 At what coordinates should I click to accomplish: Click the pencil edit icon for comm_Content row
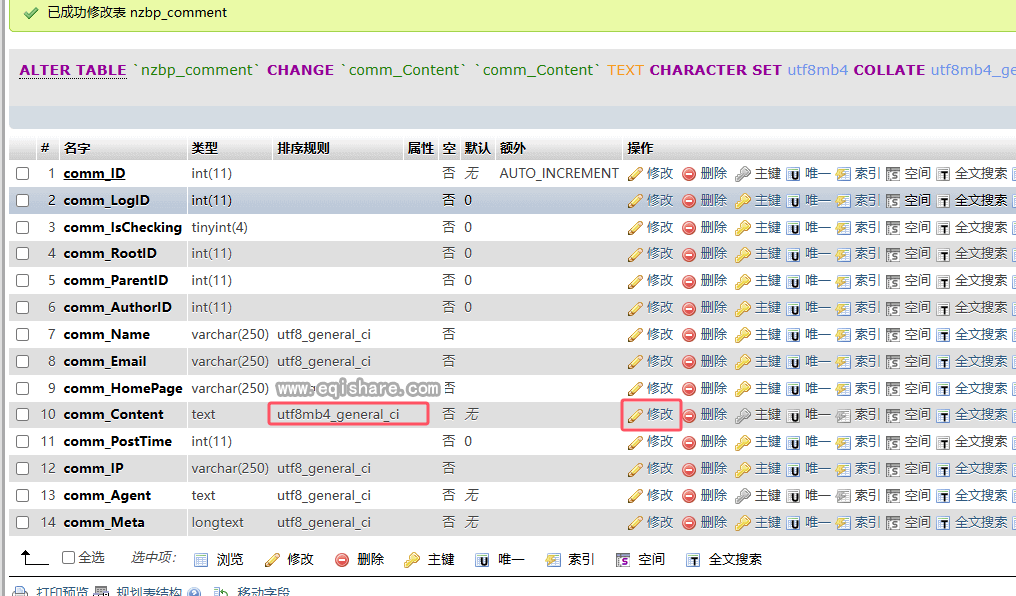(635, 415)
